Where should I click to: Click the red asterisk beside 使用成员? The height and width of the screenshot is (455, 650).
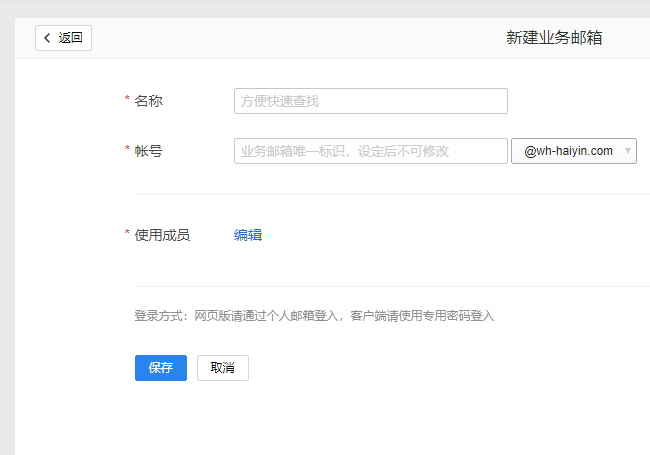(x=127, y=234)
